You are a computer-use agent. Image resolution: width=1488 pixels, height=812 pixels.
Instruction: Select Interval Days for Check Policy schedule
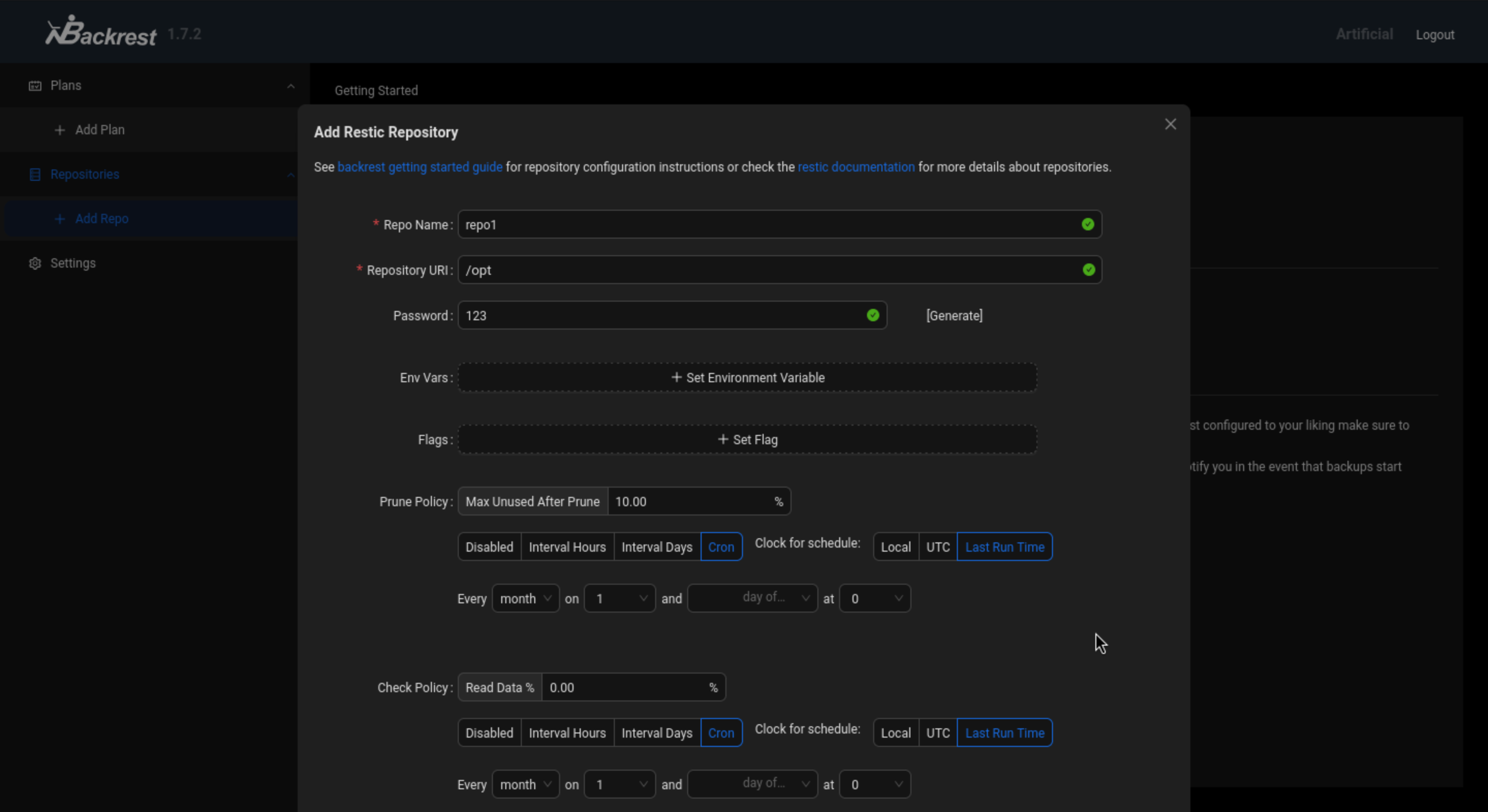[x=656, y=733]
